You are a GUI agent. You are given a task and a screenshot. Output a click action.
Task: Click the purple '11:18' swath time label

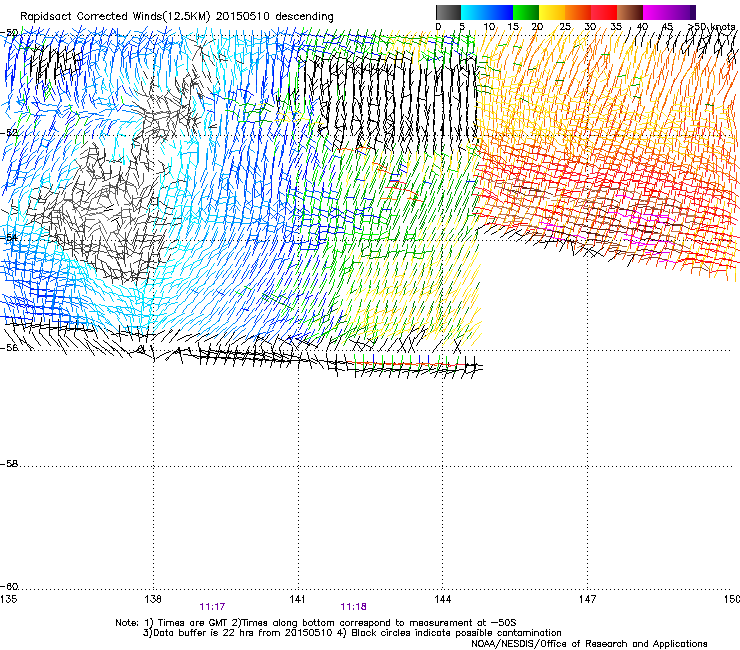pos(353,607)
